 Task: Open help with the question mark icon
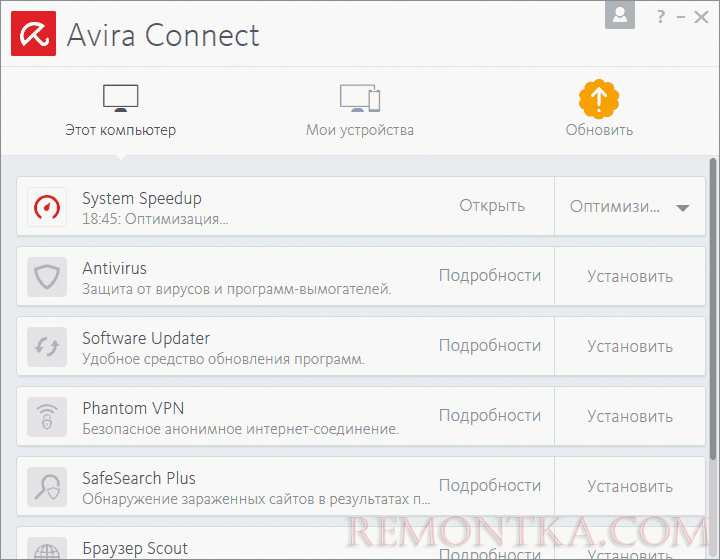[x=660, y=17]
